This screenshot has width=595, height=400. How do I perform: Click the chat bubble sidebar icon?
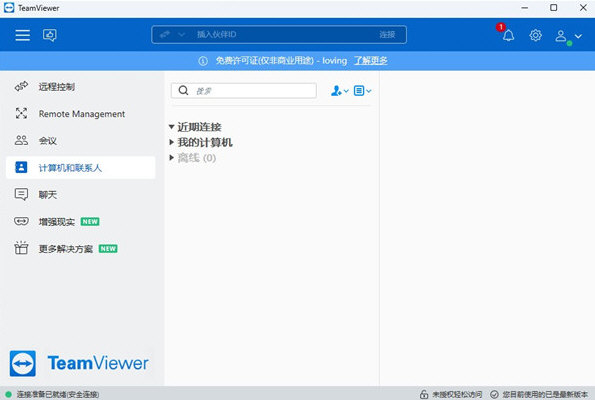click(x=21, y=194)
